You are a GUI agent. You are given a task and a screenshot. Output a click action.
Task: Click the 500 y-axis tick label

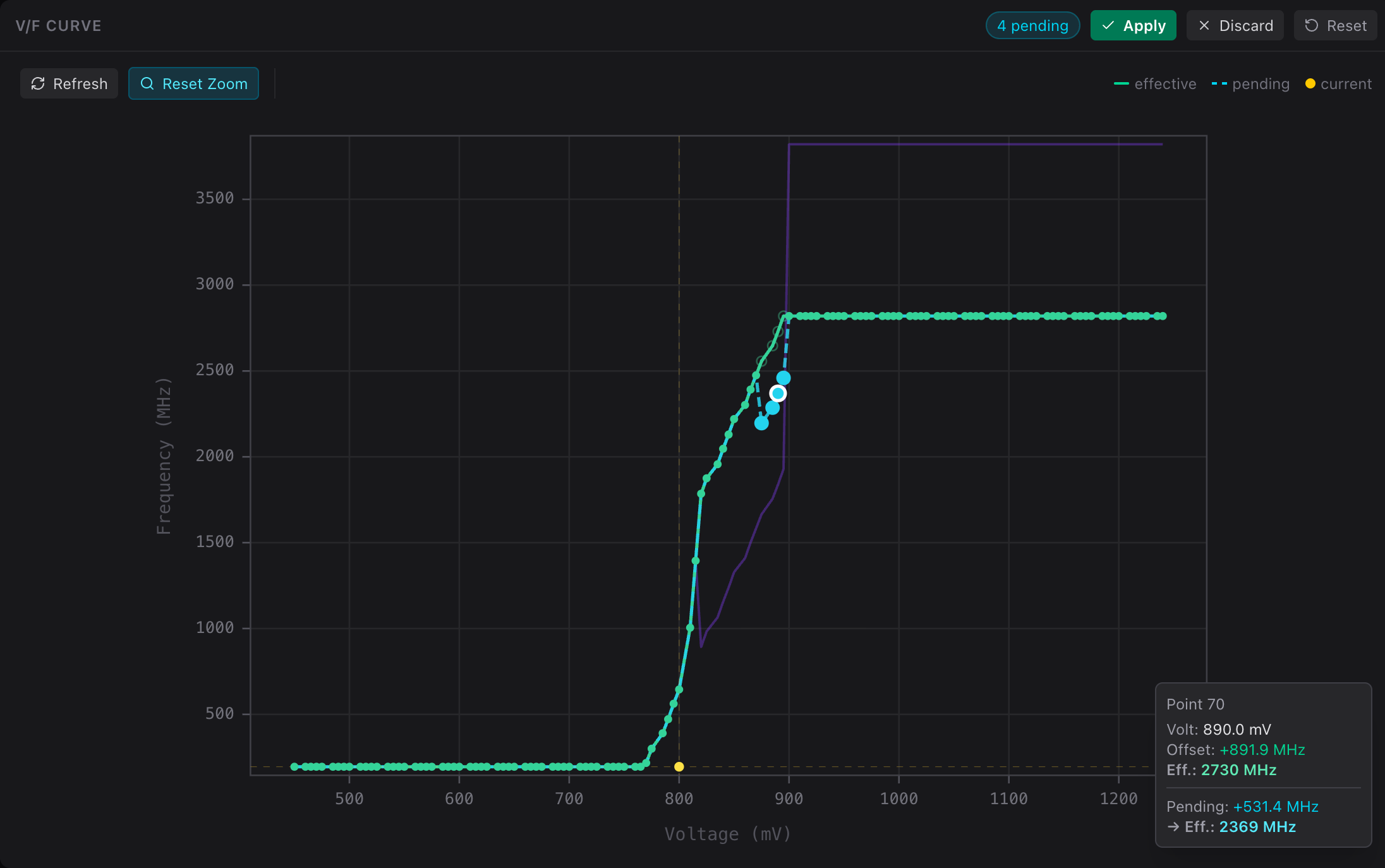pos(219,714)
